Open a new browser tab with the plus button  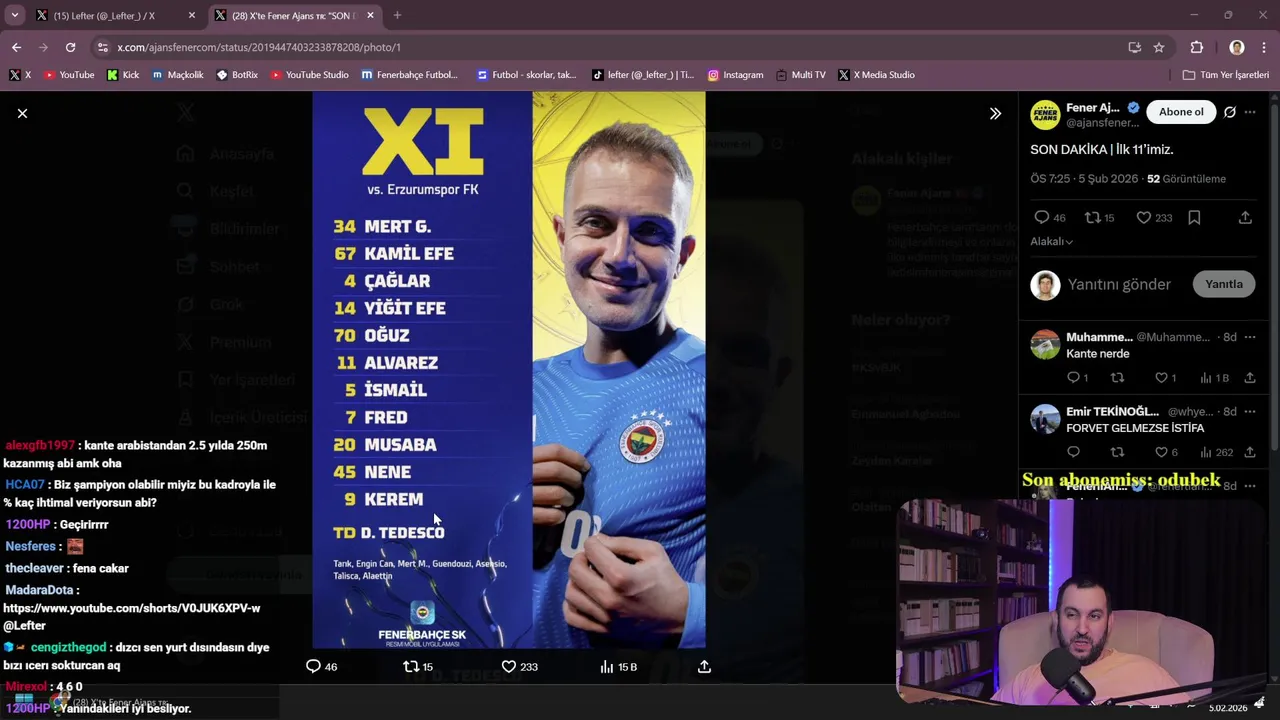pyautogui.click(x=397, y=15)
